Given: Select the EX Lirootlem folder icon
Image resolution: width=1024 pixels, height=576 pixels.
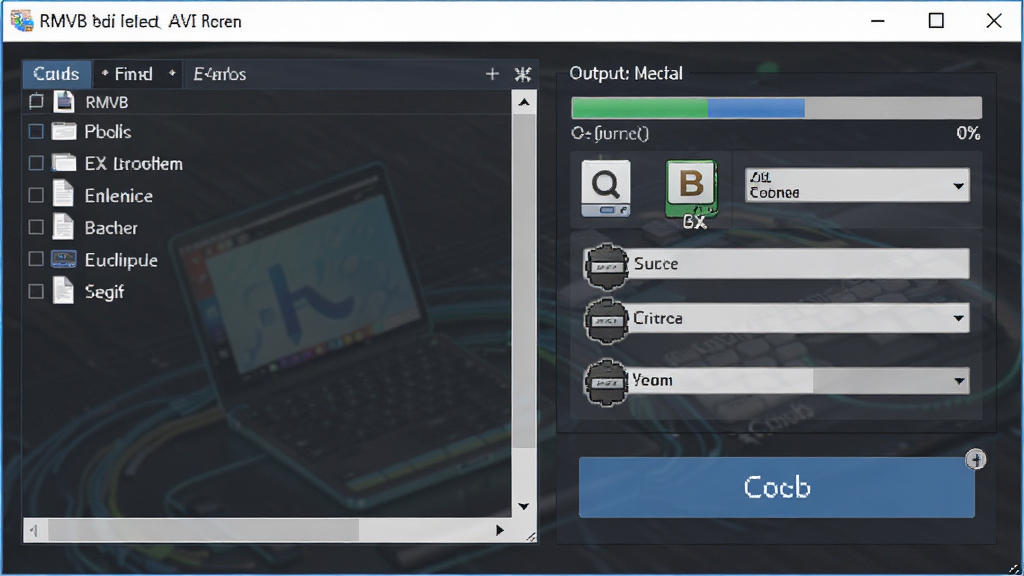Looking at the screenshot, I should click(x=64, y=163).
